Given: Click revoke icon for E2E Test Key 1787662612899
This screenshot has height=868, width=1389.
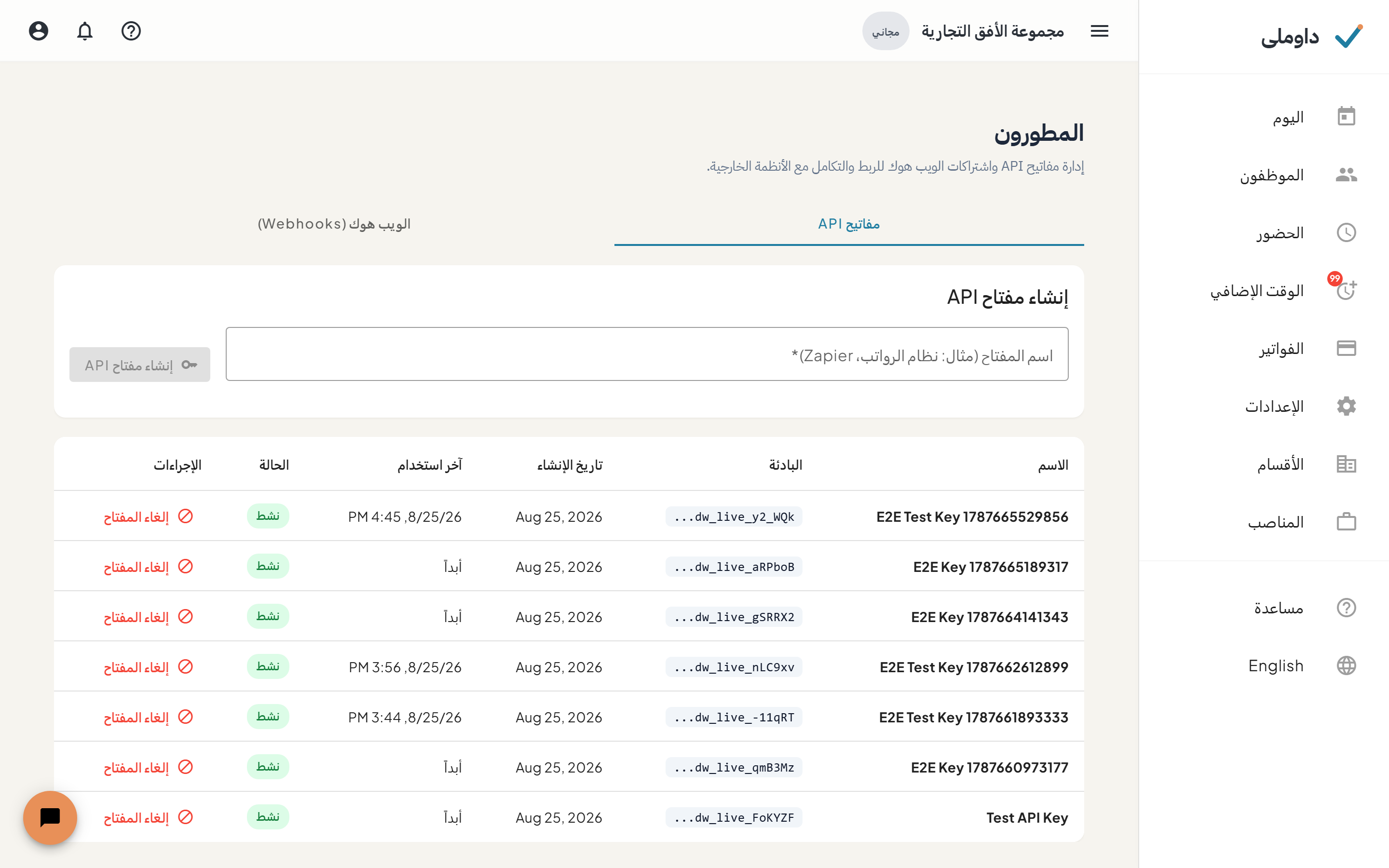Looking at the screenshot, I should click(x=185, y=666).
